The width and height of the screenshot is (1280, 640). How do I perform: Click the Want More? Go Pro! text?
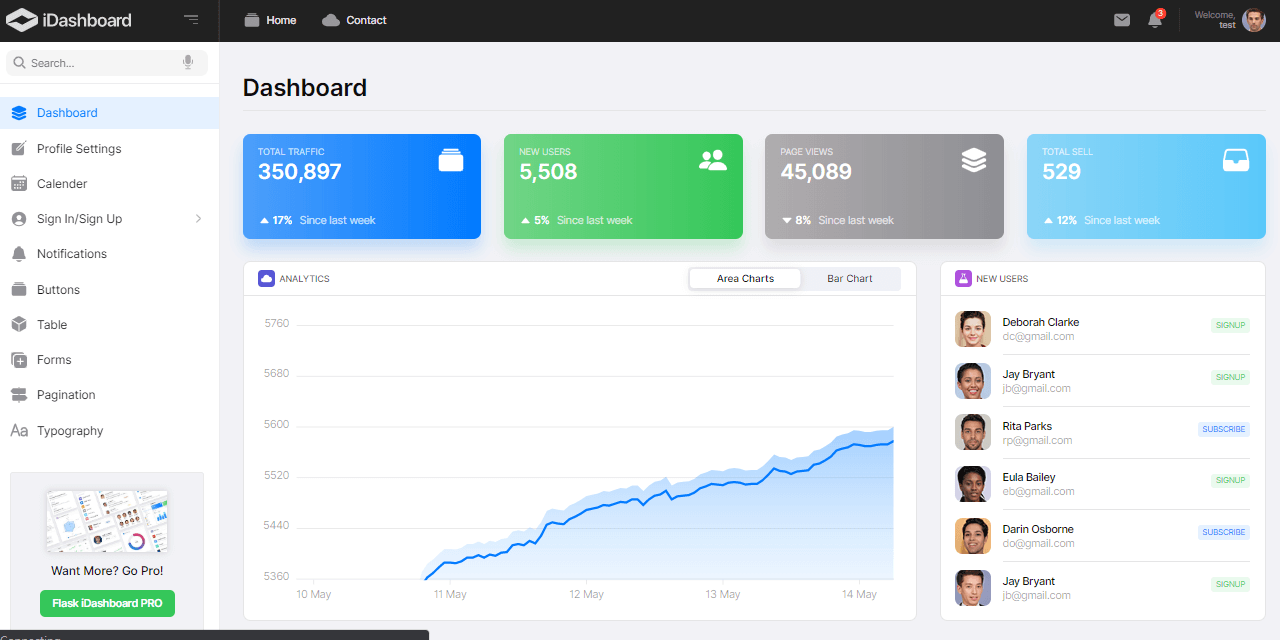pos(107,571)
